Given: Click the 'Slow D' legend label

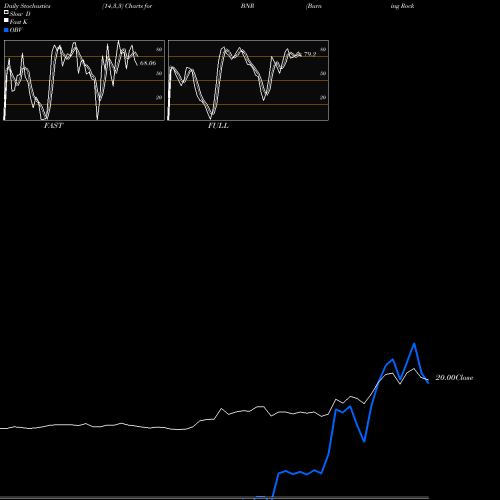Looking at the screenshot, I should tap(20, 14).
